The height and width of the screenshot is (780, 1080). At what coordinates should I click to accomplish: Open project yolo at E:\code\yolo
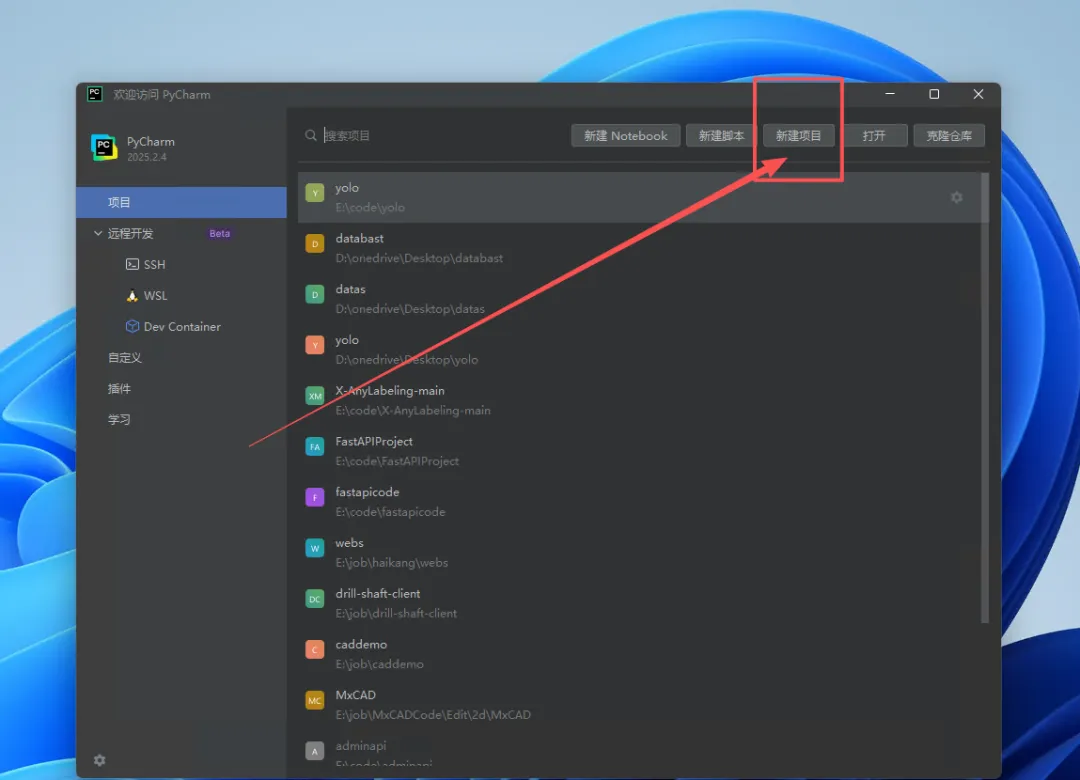pos(639,198)
